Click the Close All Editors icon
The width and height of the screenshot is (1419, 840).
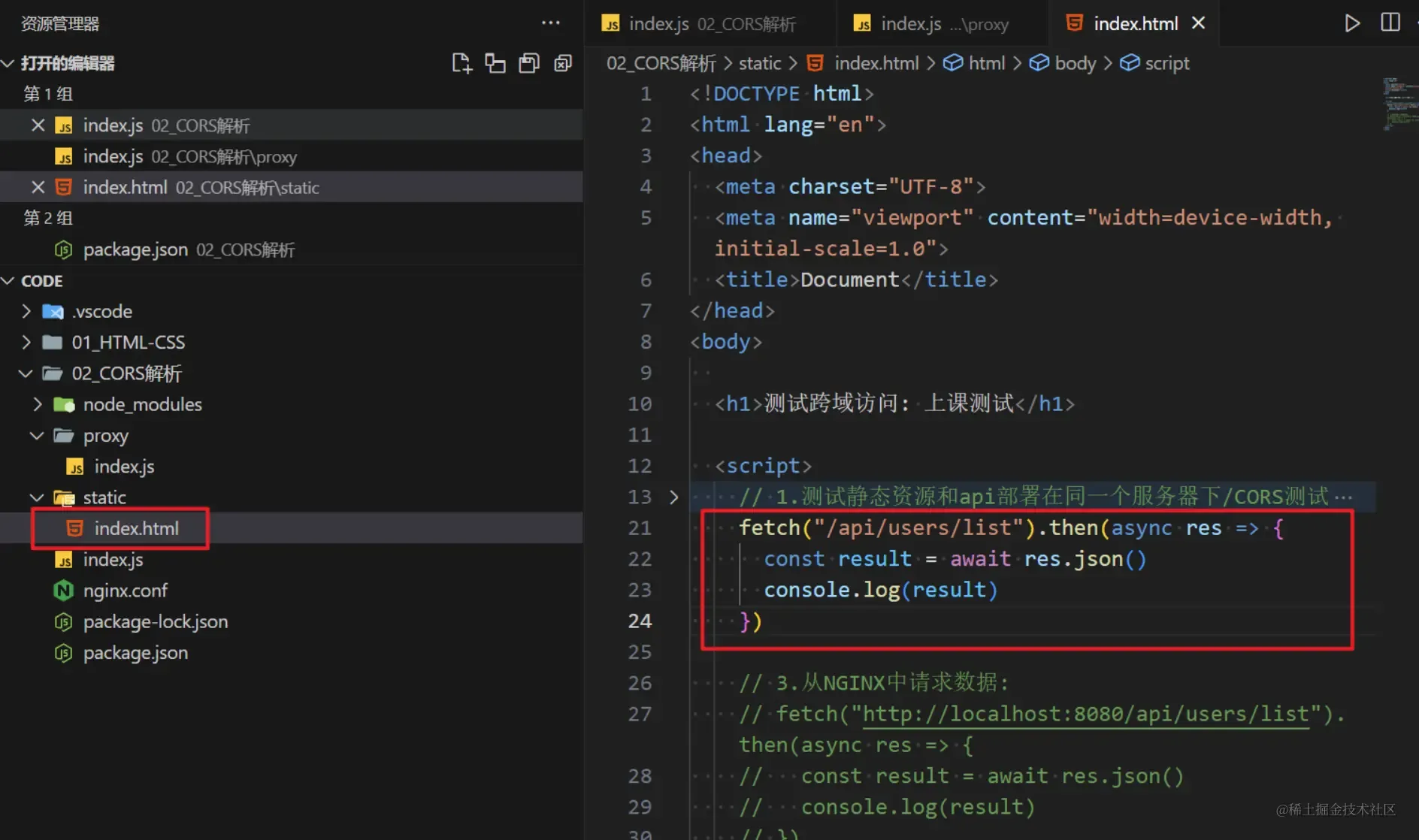pos(563,63)
